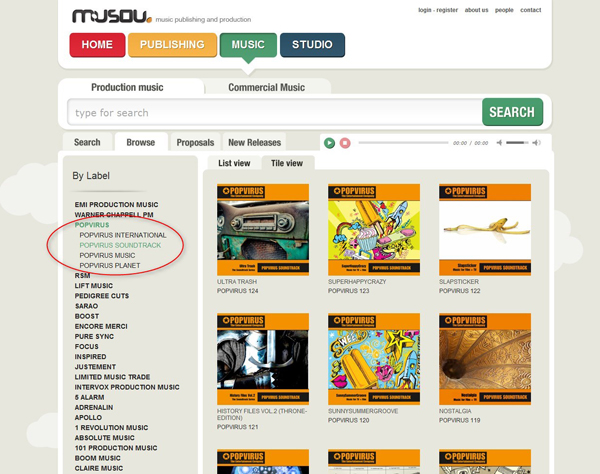The width and height of the screenshot is (600, 474).
Task: Select POPVIRUS MUSIC sublabel
Action: pyautogui.click(x=107, y=255)
